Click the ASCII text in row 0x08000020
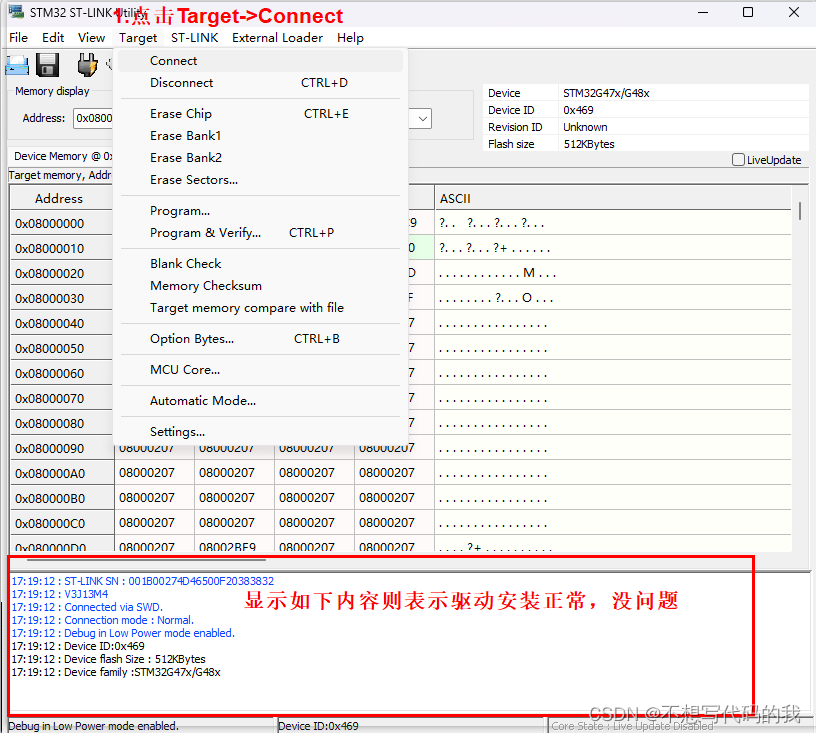Screen dimensions: 816x733 pyautogui.click(x=498, y=273)
